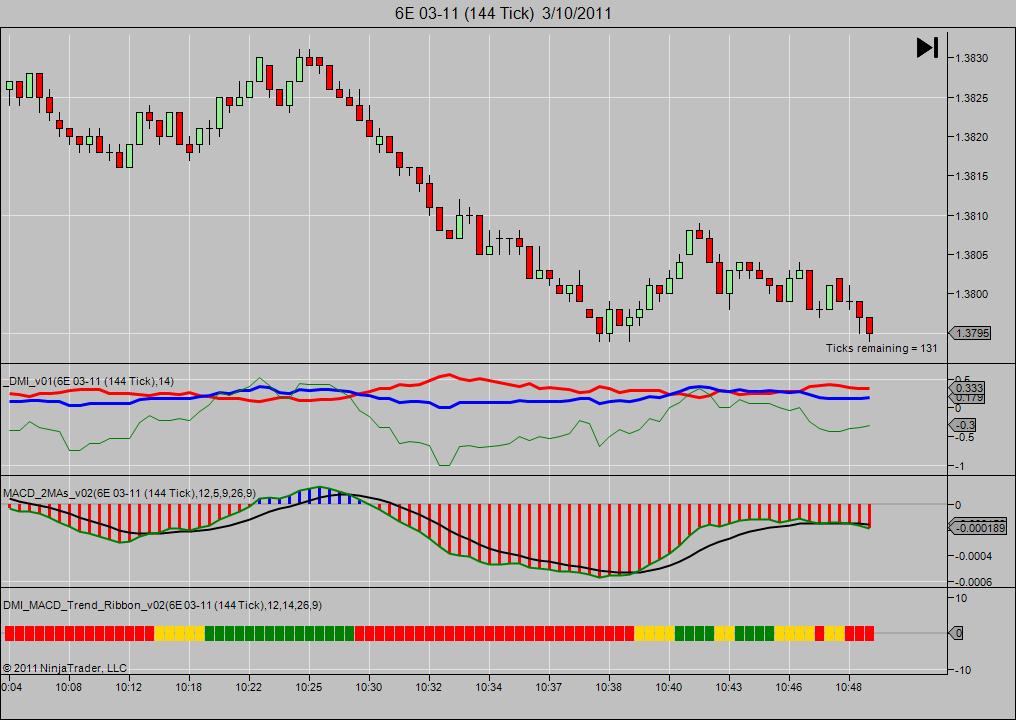1016x720 pixels.
Task: Click the 10:34 time axis label
Action: [489, 686]
